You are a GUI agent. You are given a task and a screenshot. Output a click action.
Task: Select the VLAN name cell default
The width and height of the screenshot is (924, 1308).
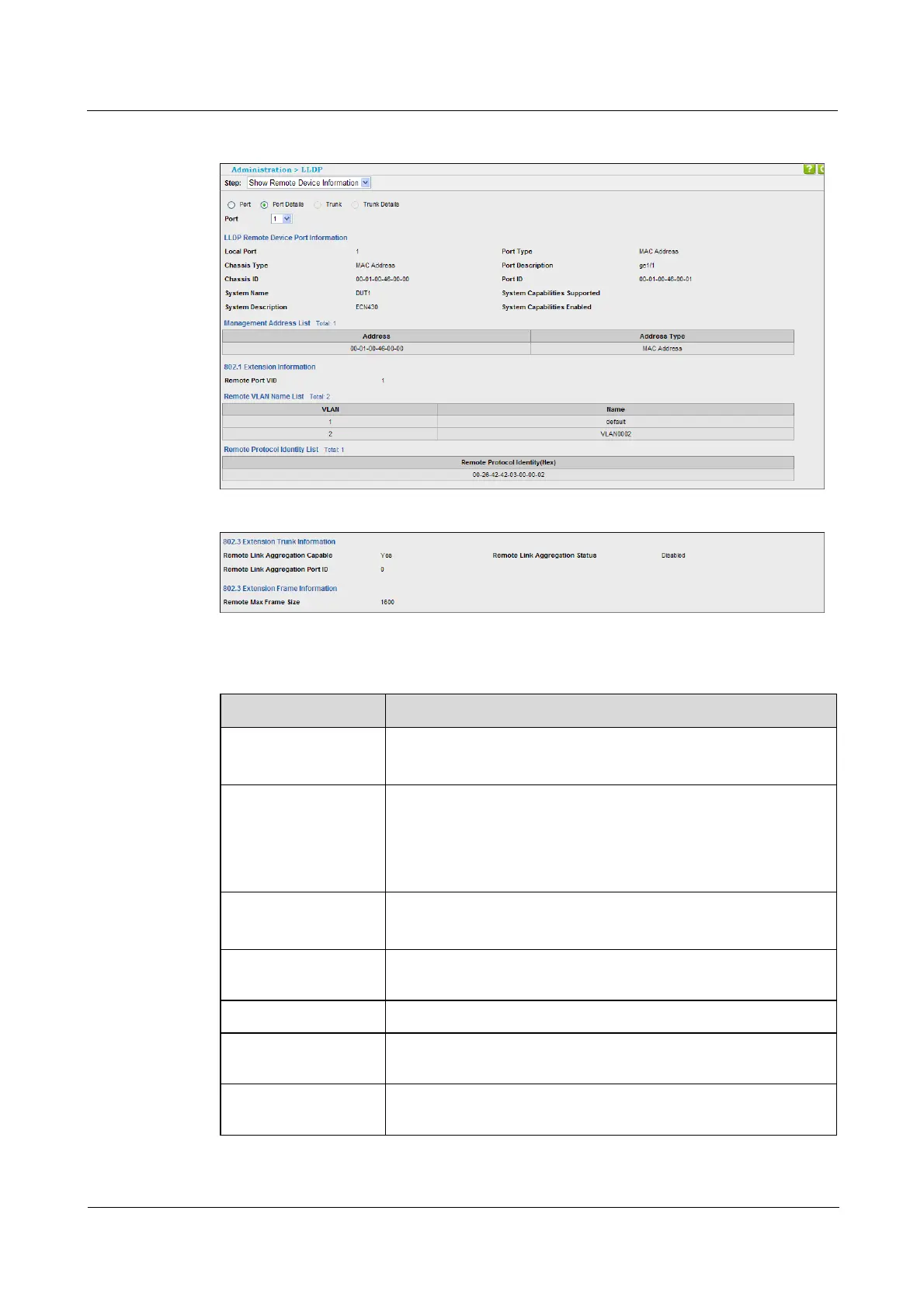(x=616, y=422)
